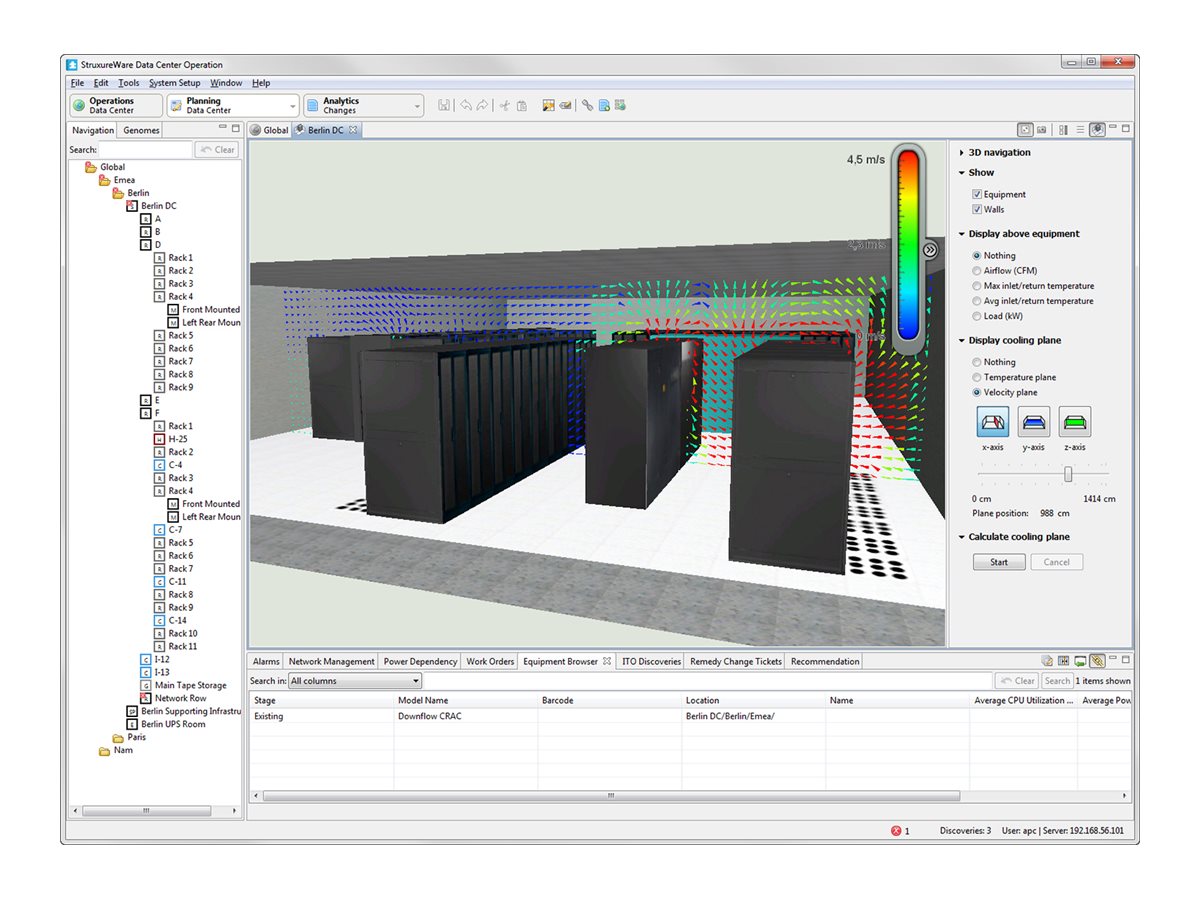This screenshot has height=900, width=1200.
Task: Open the System Setup menu
Action: tap(174, 83)
